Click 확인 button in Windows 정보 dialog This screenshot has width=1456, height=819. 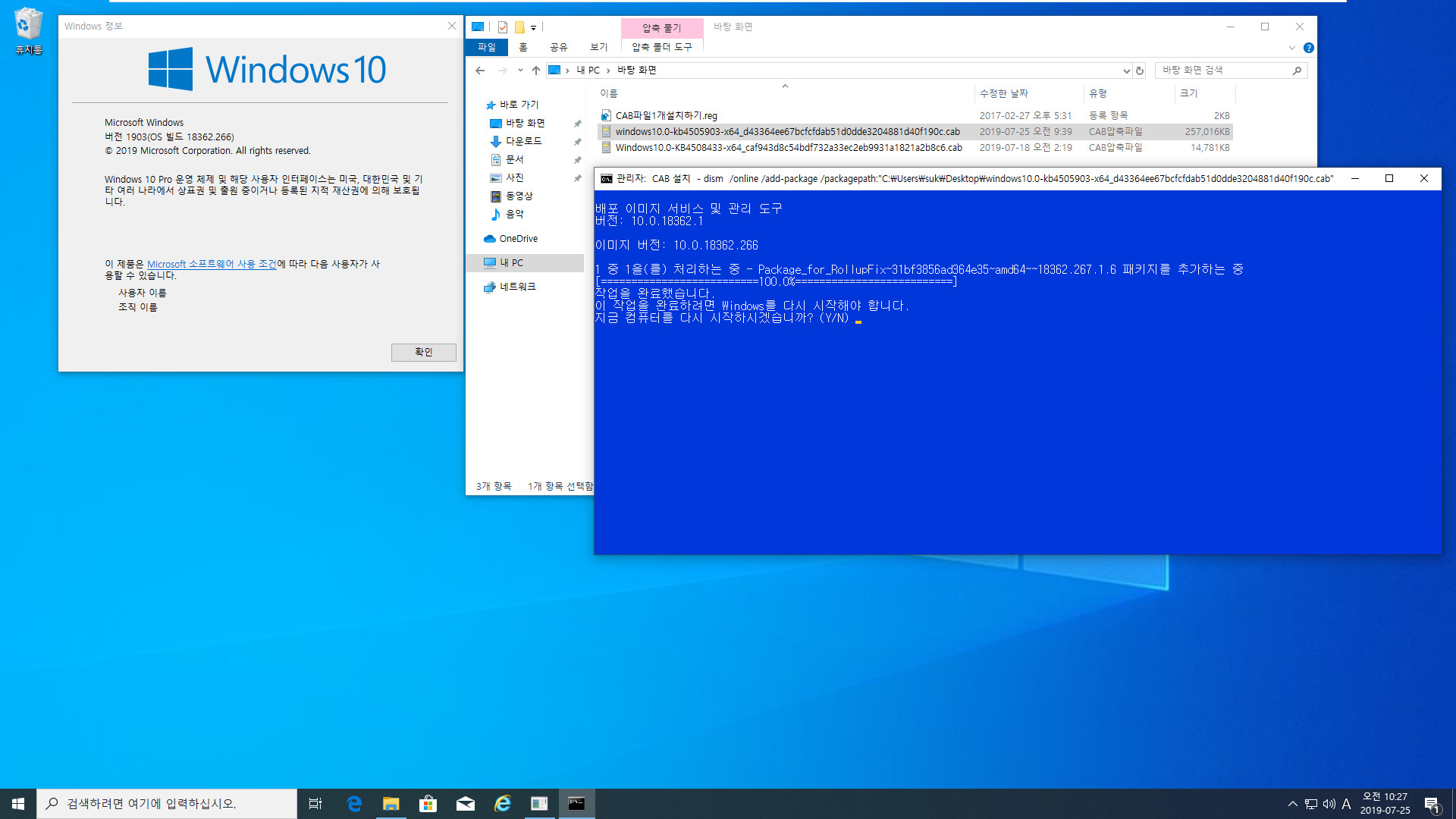click(423, 352)
